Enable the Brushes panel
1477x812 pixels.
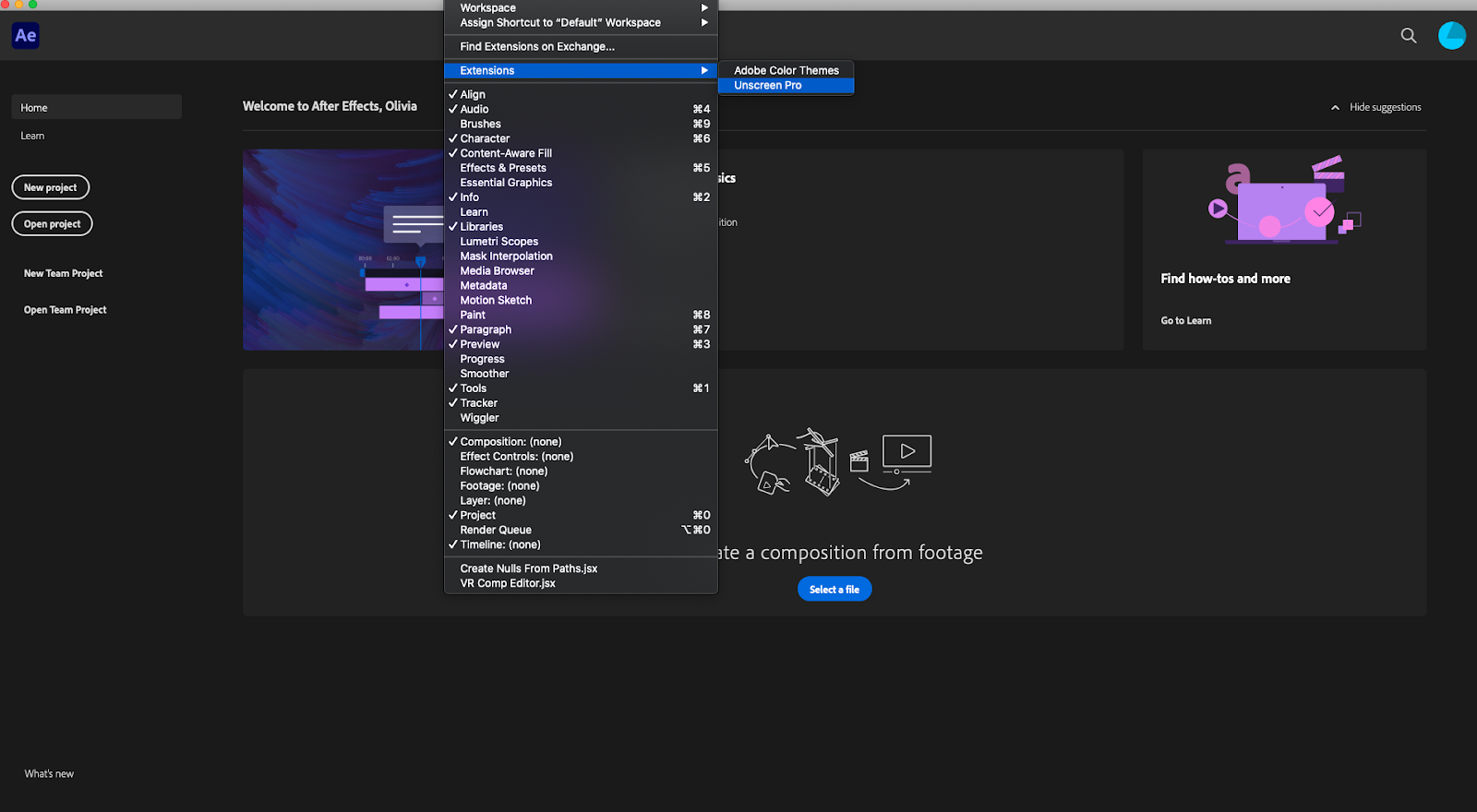(x=581, y=124)
